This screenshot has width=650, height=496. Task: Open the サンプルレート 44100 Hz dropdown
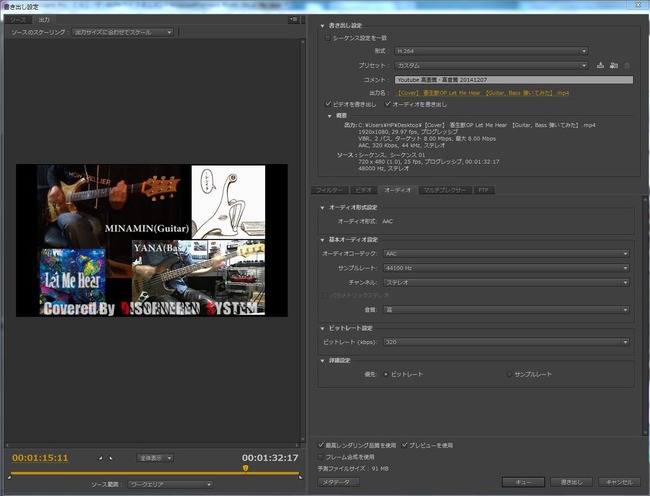(506, 268)
